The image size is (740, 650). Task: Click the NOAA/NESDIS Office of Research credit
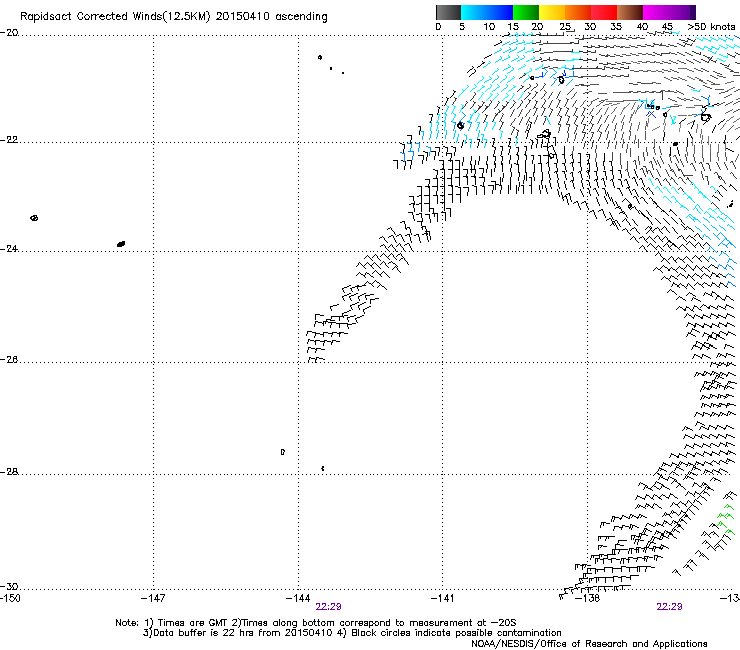[x=589, y=644]
